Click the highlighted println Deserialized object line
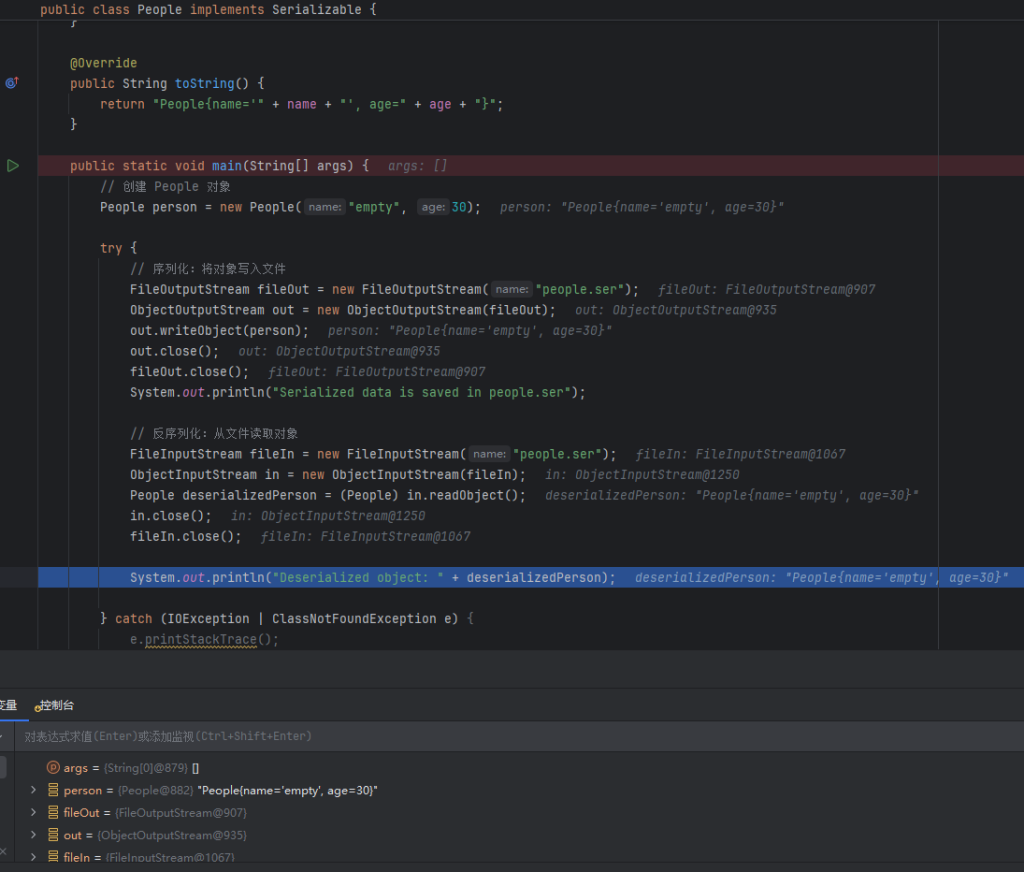 click(372, 577)
